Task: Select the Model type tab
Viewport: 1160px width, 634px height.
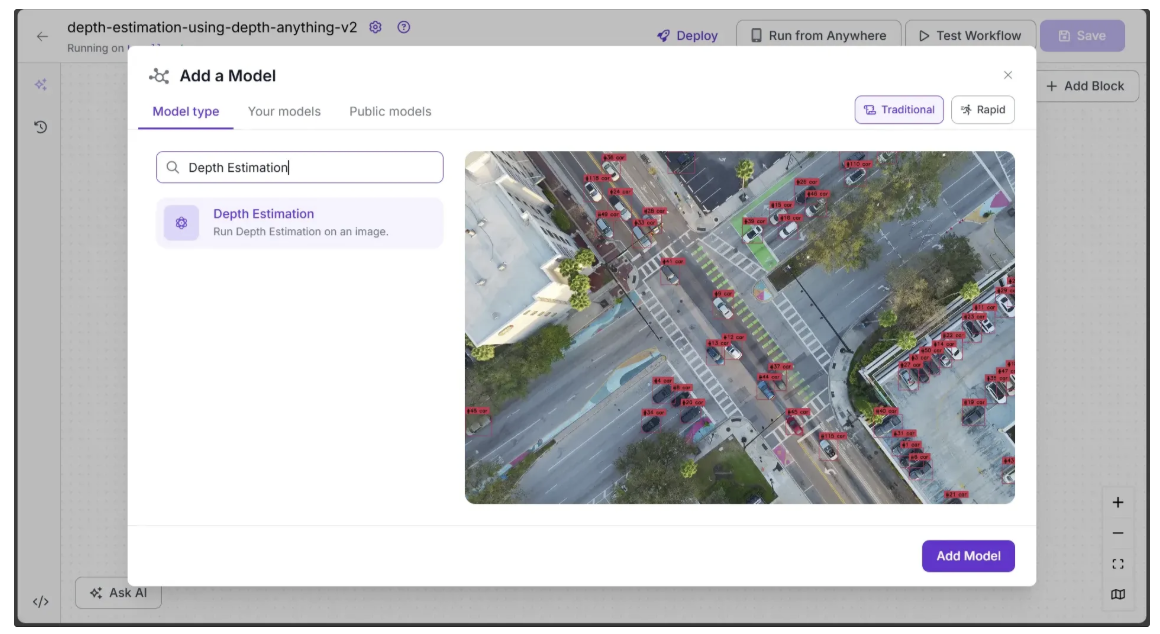Action: (x=185, y=112)
